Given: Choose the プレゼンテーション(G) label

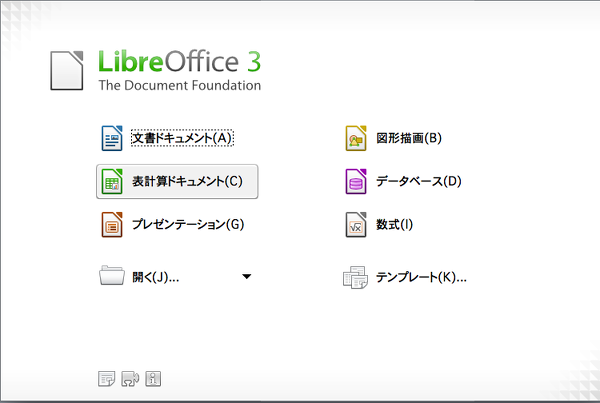Looking at the screenshot, I should [188, 225].
